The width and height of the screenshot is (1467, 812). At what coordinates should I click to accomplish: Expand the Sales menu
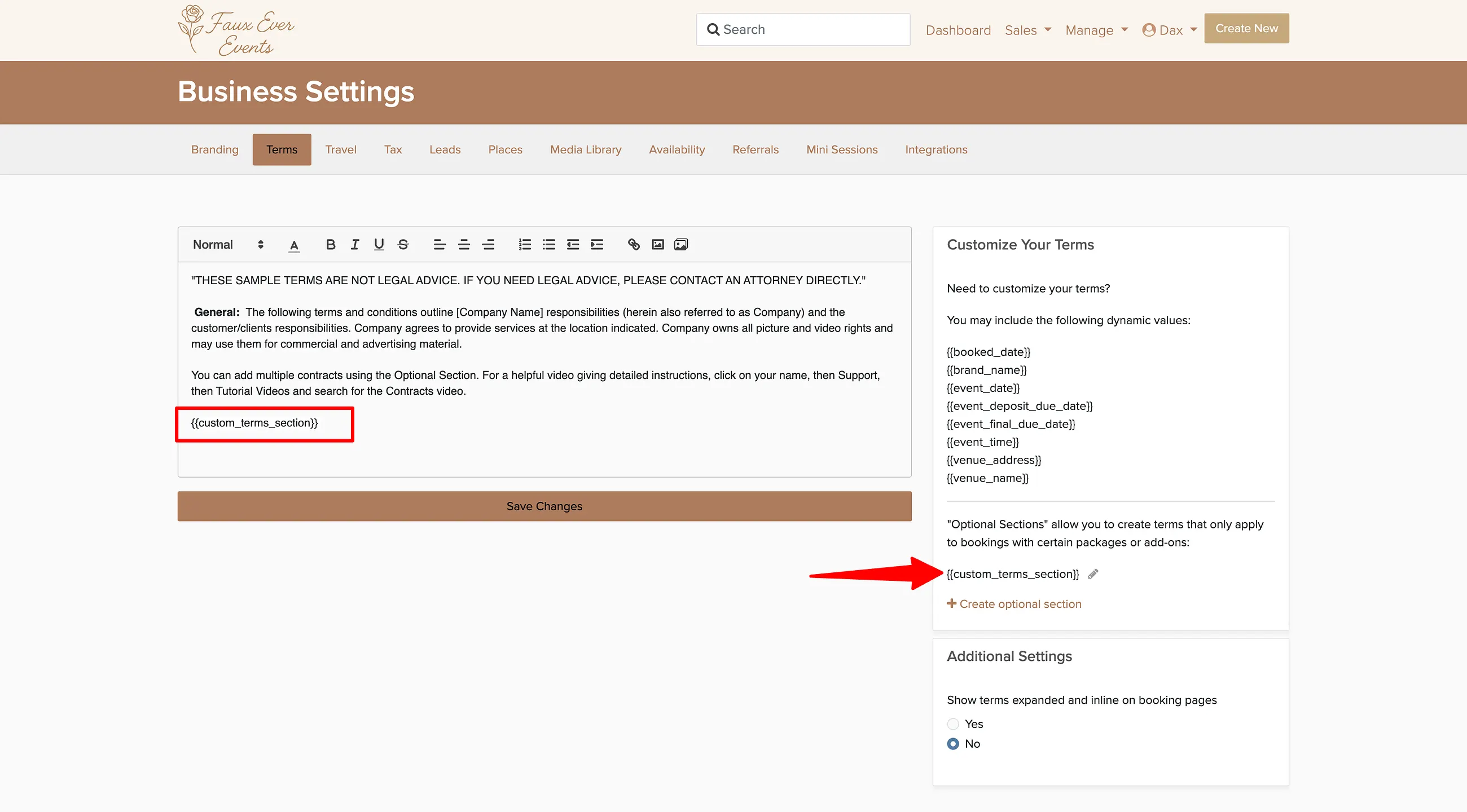pyautogui.click(x=1027, y=30)
